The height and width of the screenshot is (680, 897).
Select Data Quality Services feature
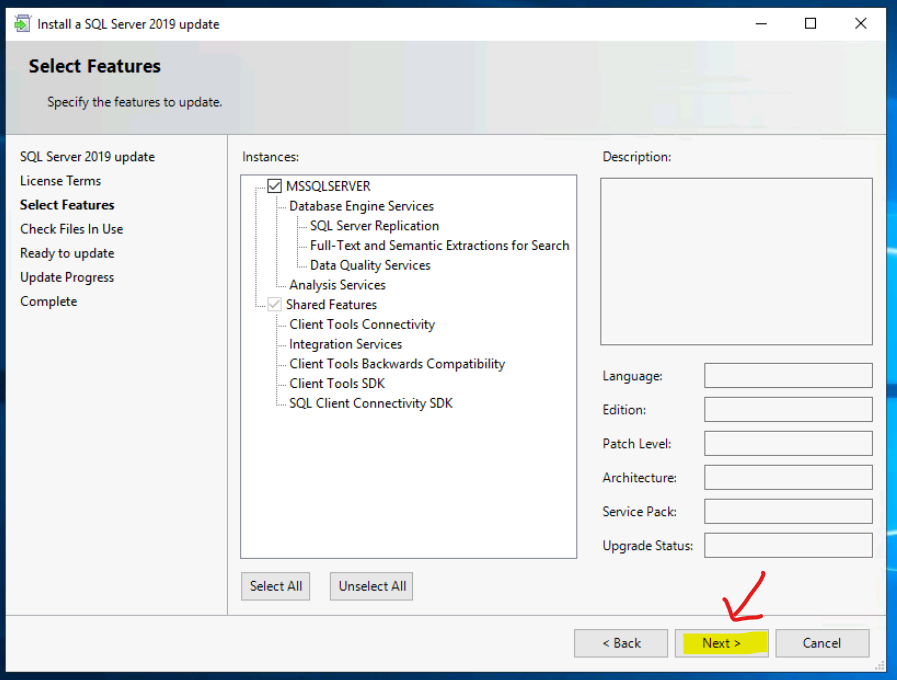370,265
